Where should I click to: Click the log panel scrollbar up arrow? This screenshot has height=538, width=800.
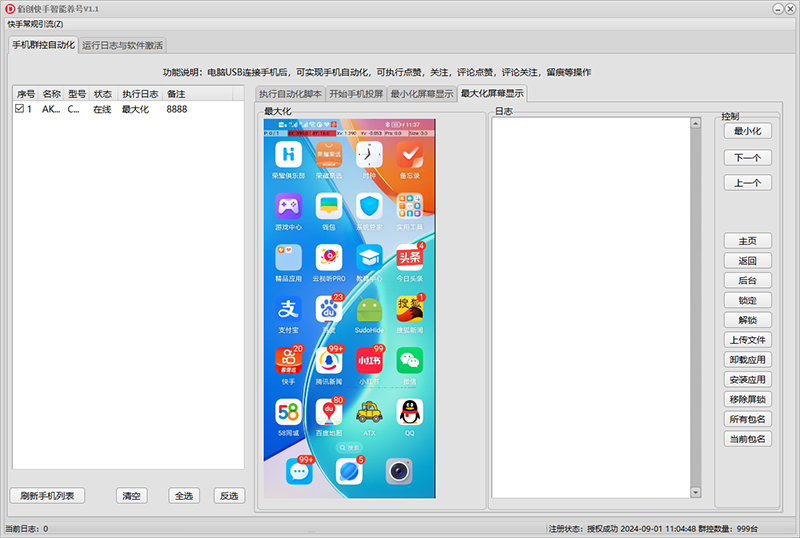695,123
